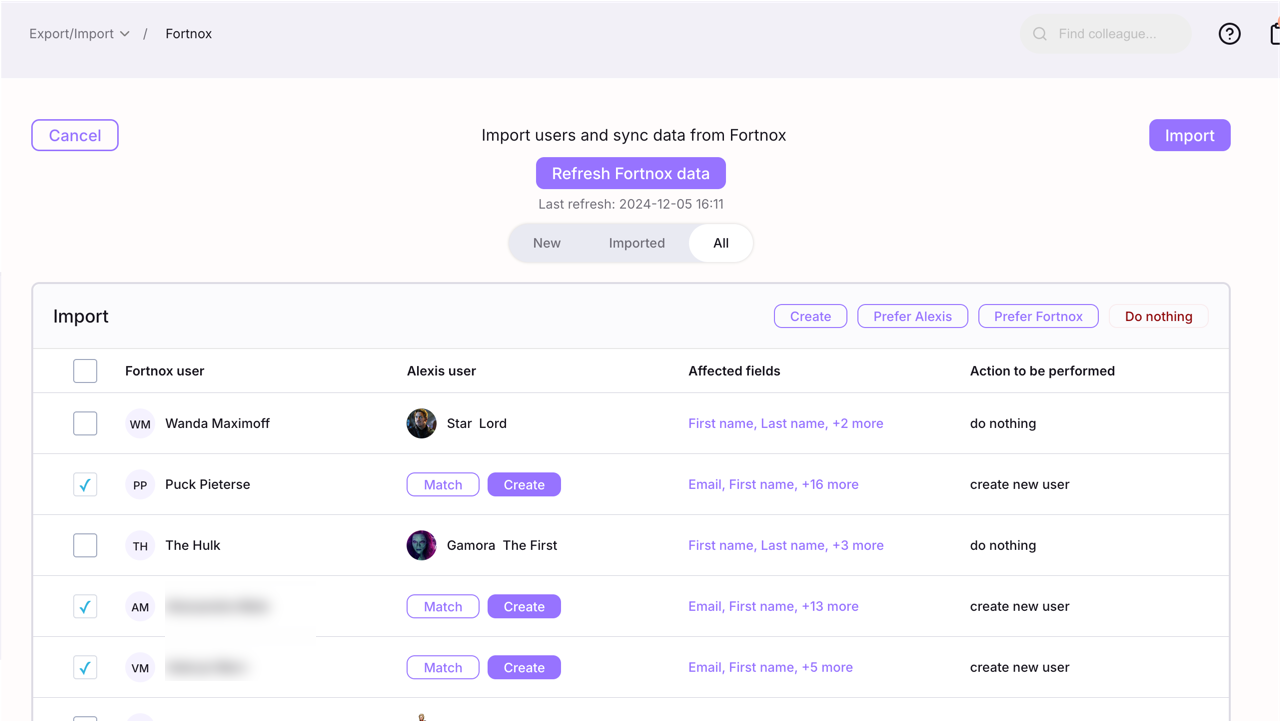Click the Affected fields column header
The width and height of the screenshot is (1281, 721).
tap(734, 371)
